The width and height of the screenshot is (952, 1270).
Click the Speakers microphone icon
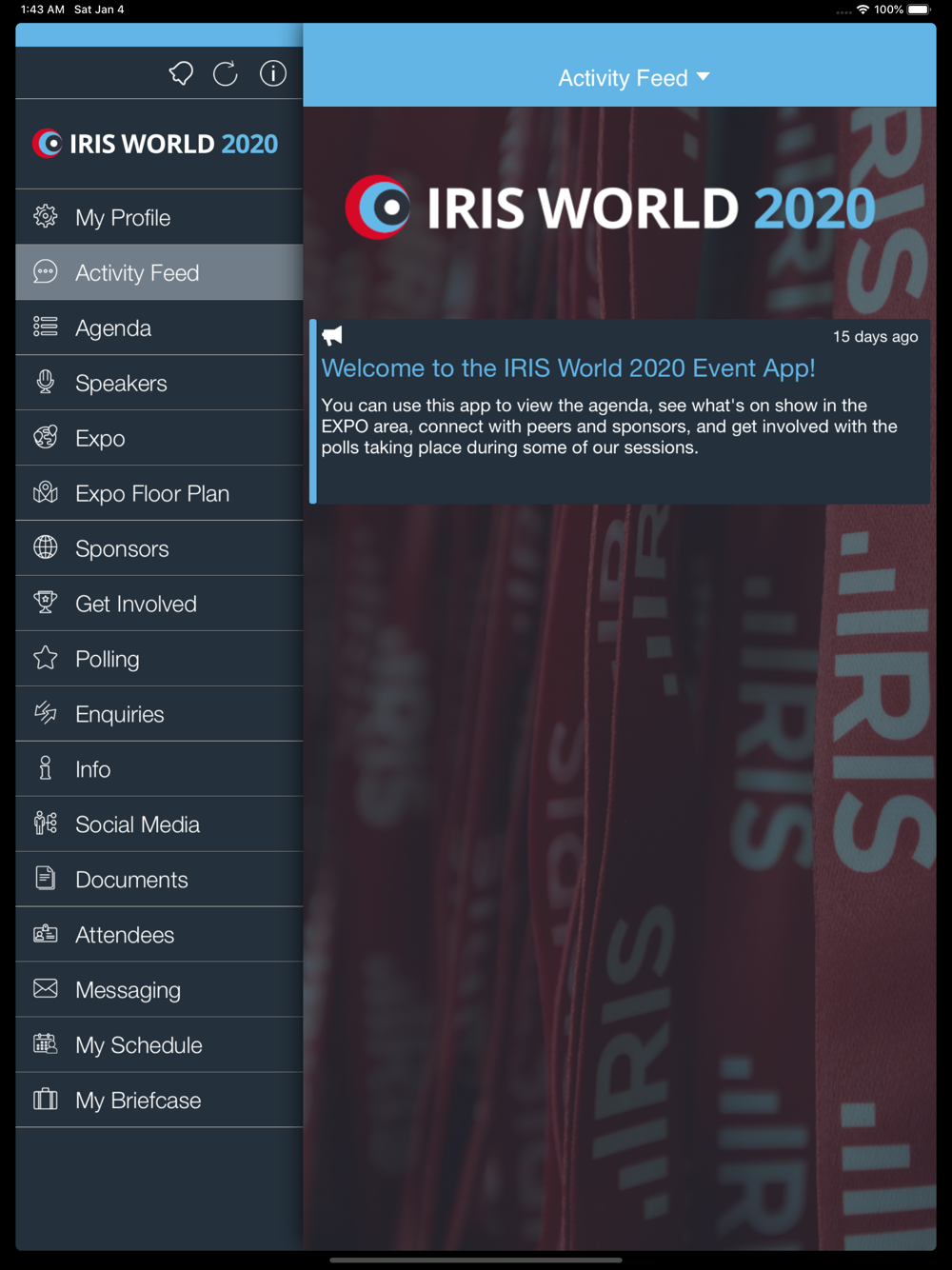coord(46,382)
